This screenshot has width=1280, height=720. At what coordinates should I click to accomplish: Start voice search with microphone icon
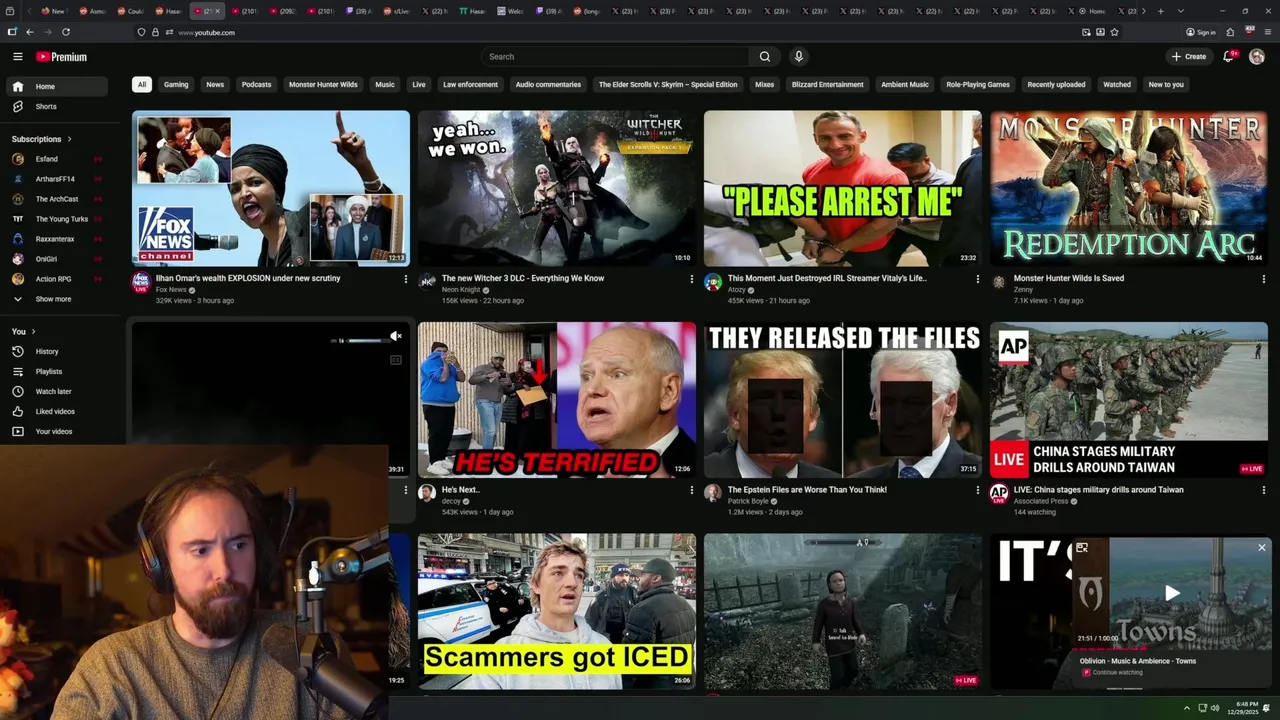tap(798, 57)
